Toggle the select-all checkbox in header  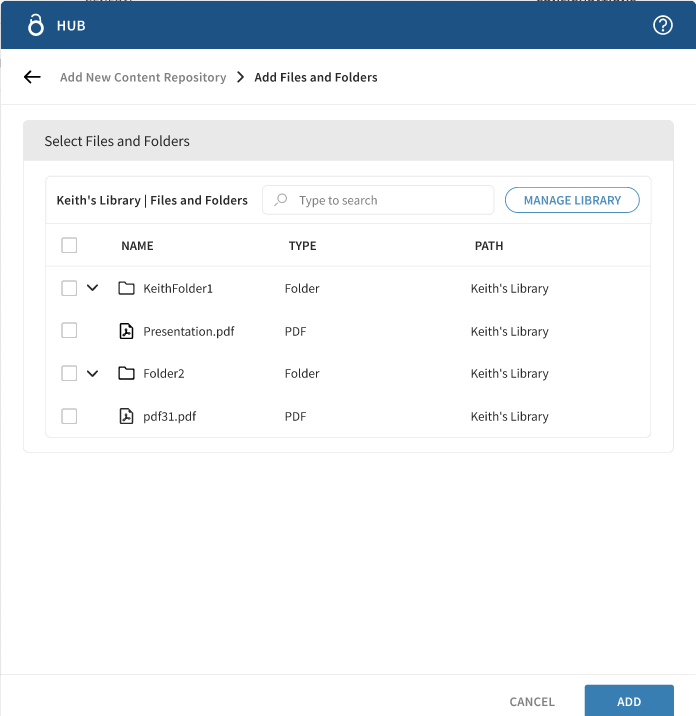(69, 245)
